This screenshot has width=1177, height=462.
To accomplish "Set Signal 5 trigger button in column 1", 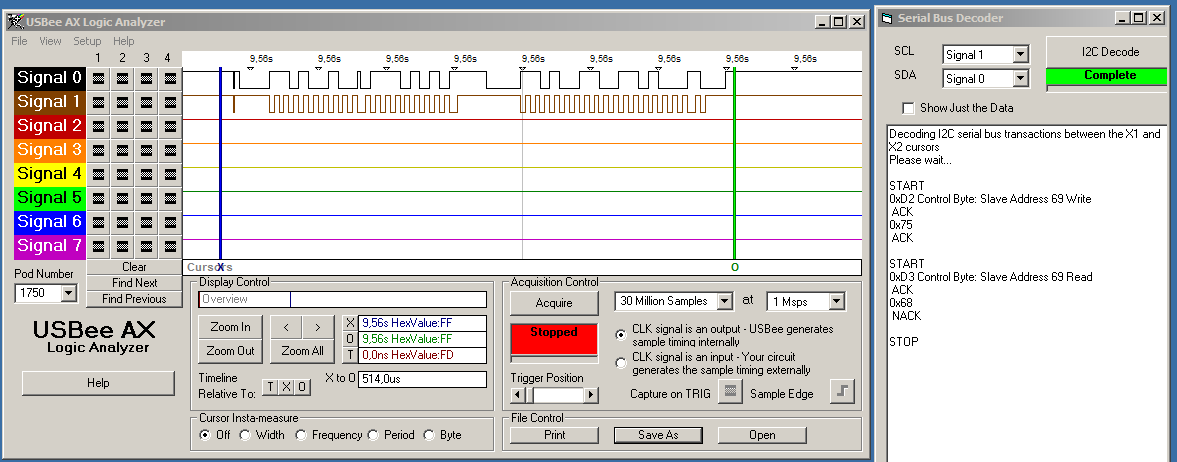I will tap(98, 198).
